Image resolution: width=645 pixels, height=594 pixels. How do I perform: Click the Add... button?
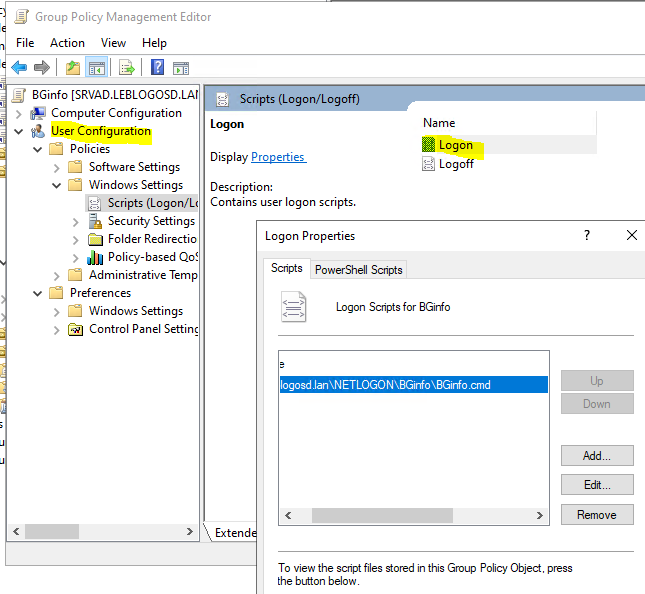(x=597, y=455)
